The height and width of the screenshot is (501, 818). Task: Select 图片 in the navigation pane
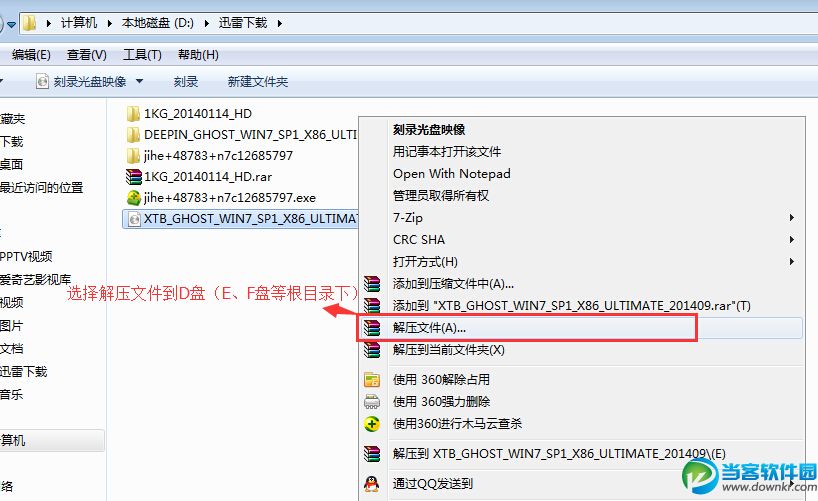click(11, 326)
